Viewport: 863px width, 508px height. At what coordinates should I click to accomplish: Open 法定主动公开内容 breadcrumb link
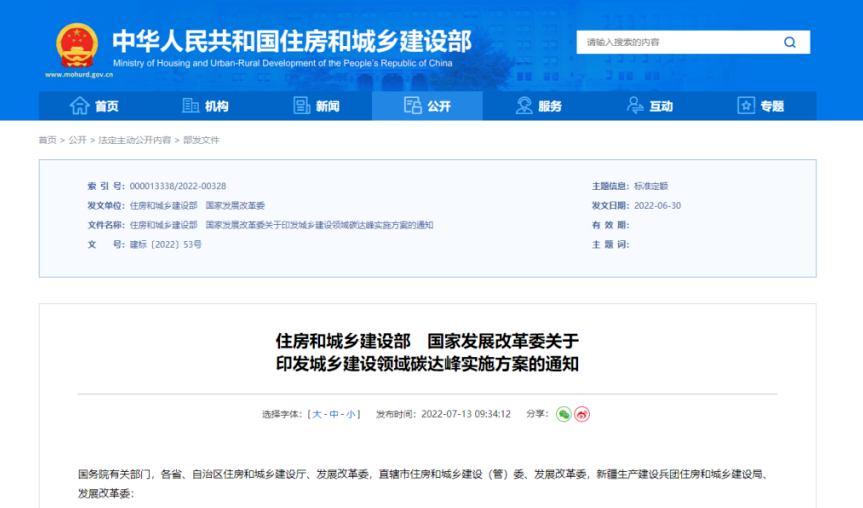(x=135, y=140)
